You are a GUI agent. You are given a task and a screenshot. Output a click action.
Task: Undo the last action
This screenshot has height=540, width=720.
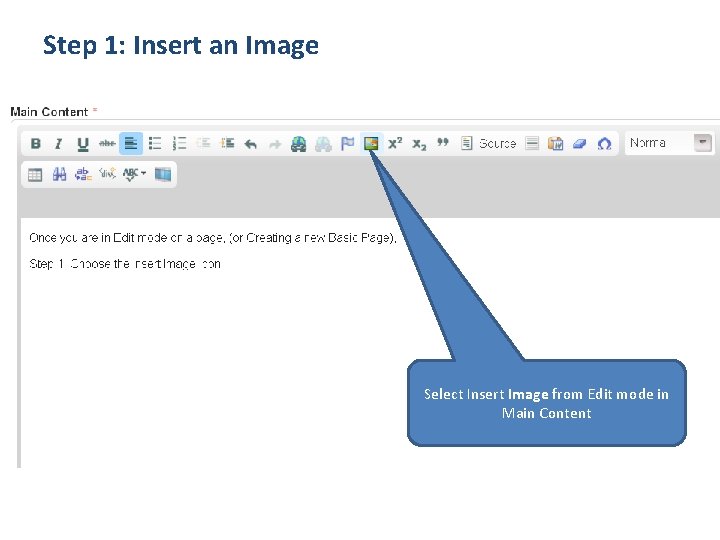[251, 144]
